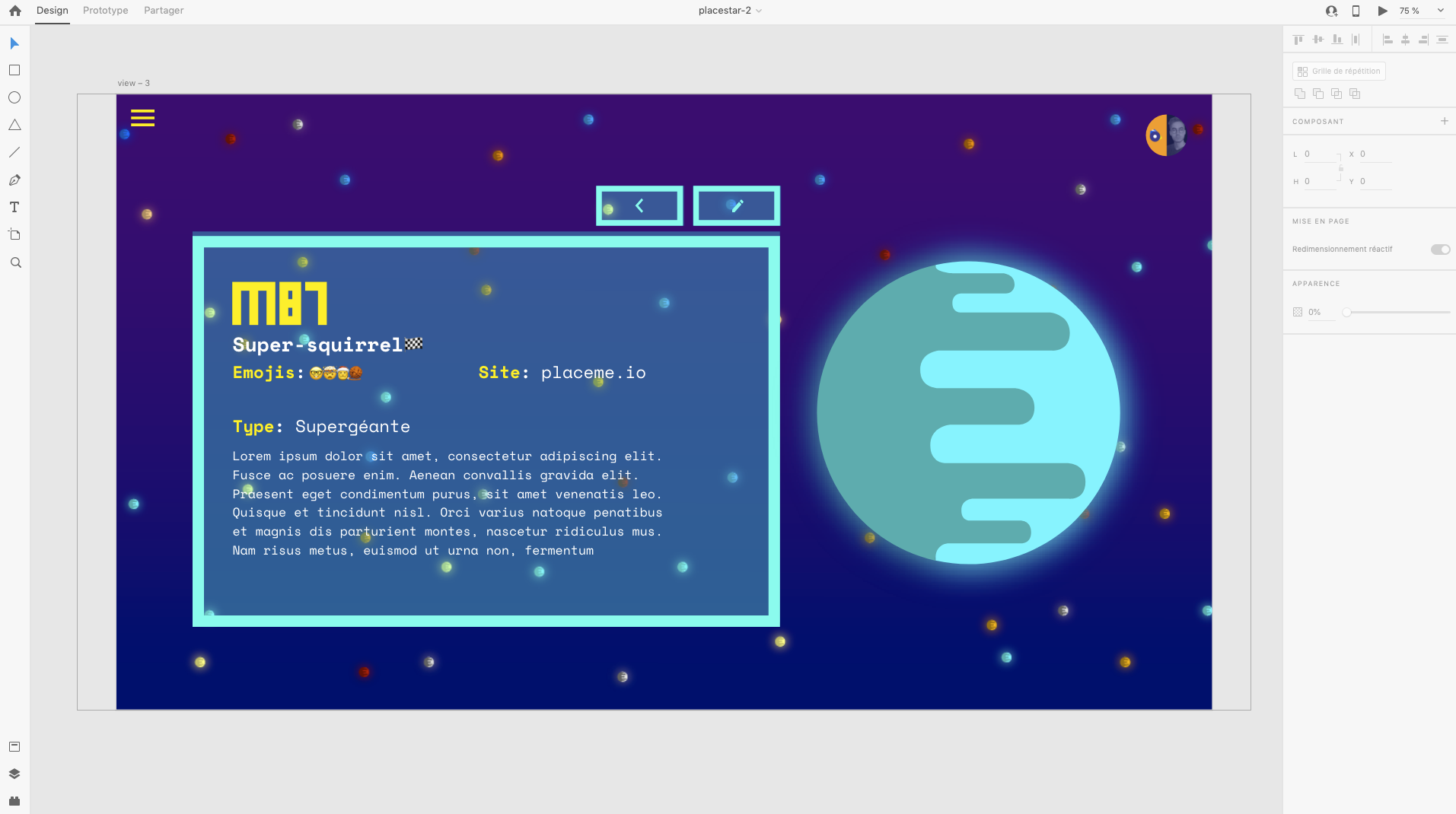This screenshot has height=814, width=1456.
Task: Select the Line tool
Action: [x=14, y=152]
